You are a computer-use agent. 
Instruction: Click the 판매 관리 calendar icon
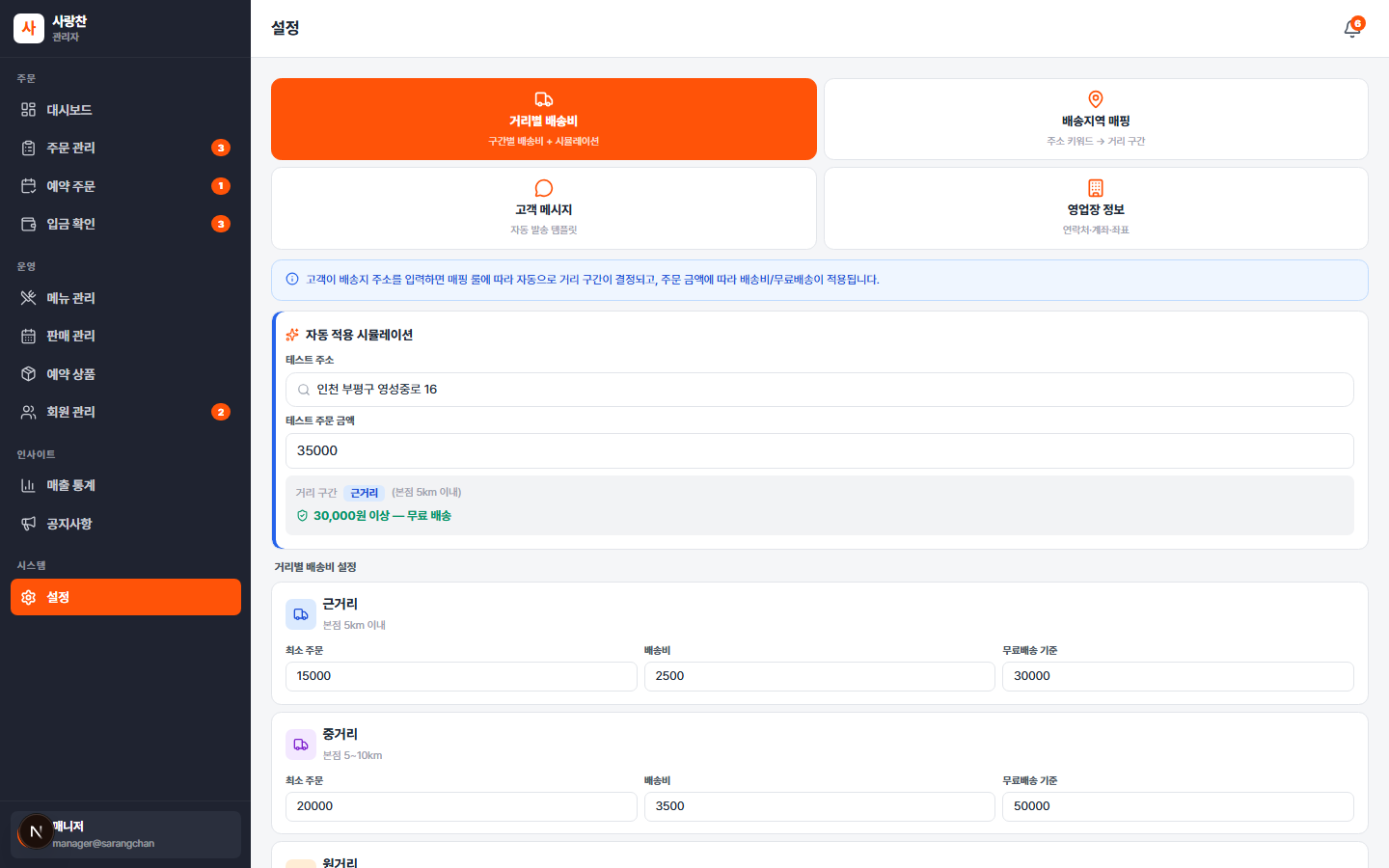(x=29, y=336)
